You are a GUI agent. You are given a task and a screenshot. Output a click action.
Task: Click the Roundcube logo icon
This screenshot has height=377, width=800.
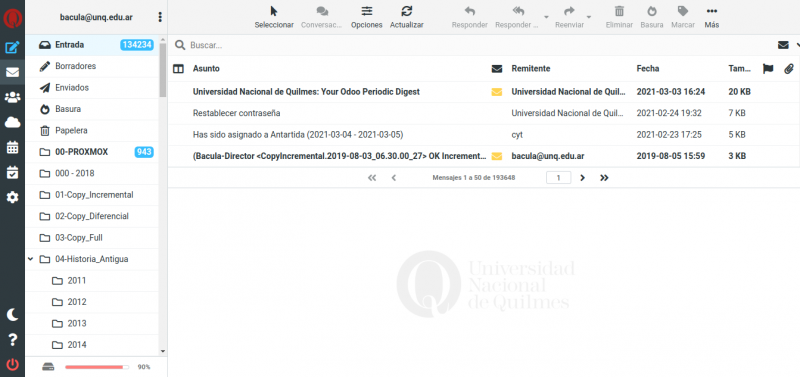[12, 17]
